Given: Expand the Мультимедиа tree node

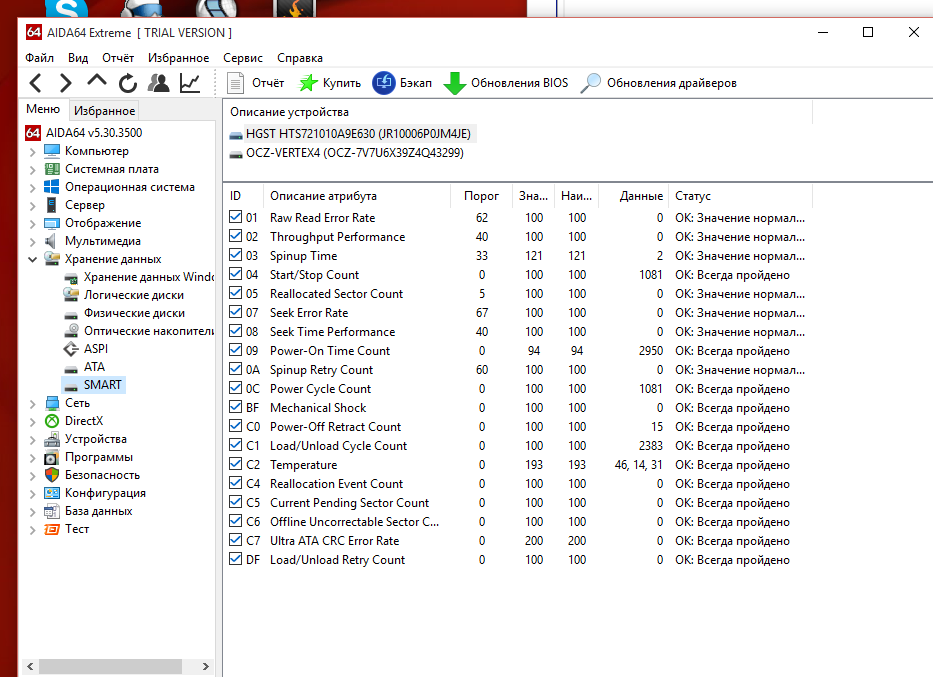Looking at the screenshot, I should point(32,242).
